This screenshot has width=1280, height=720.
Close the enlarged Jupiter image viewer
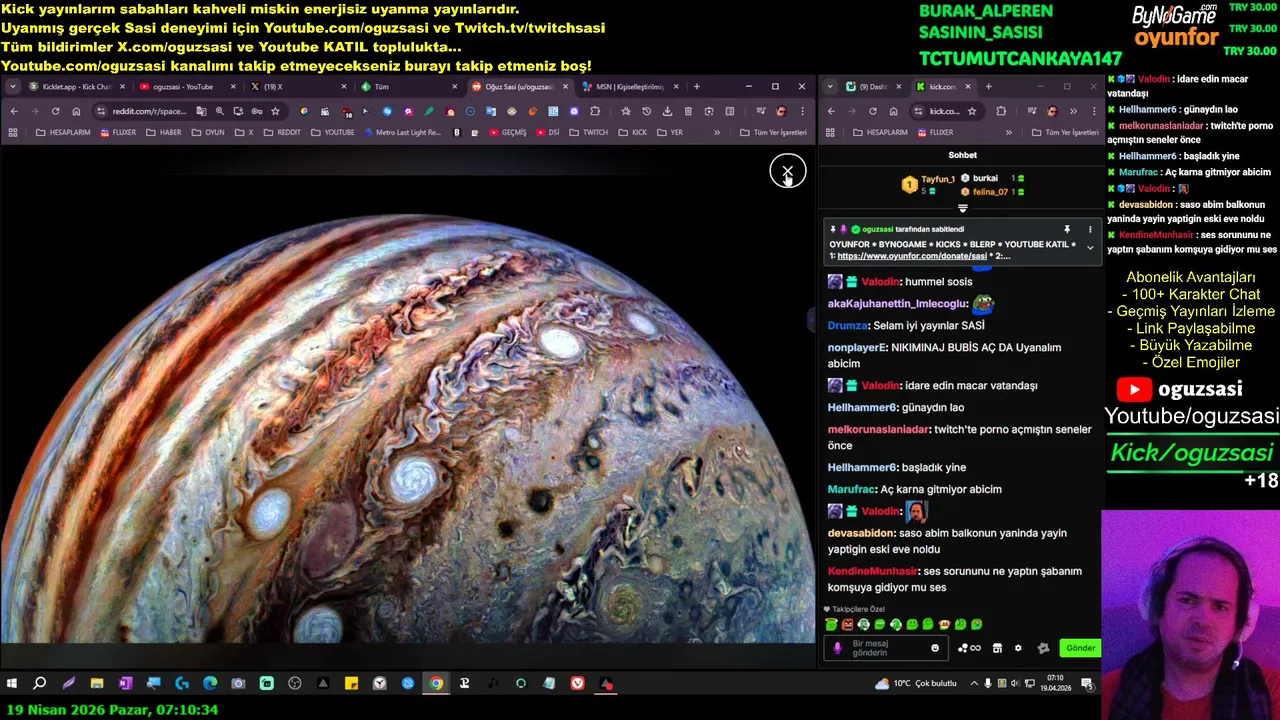787,172
